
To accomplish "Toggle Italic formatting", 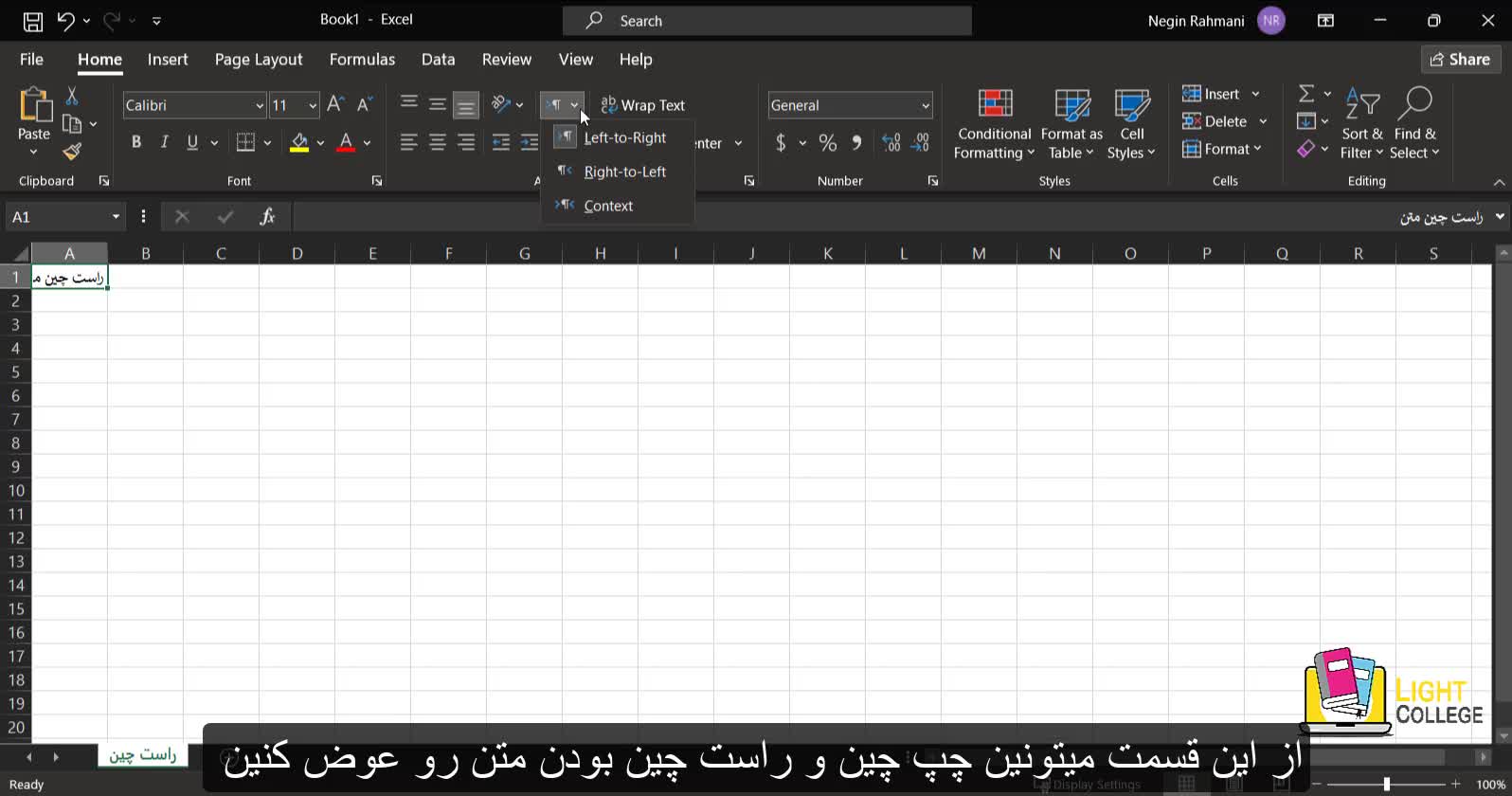I will [x=165, y=142].
